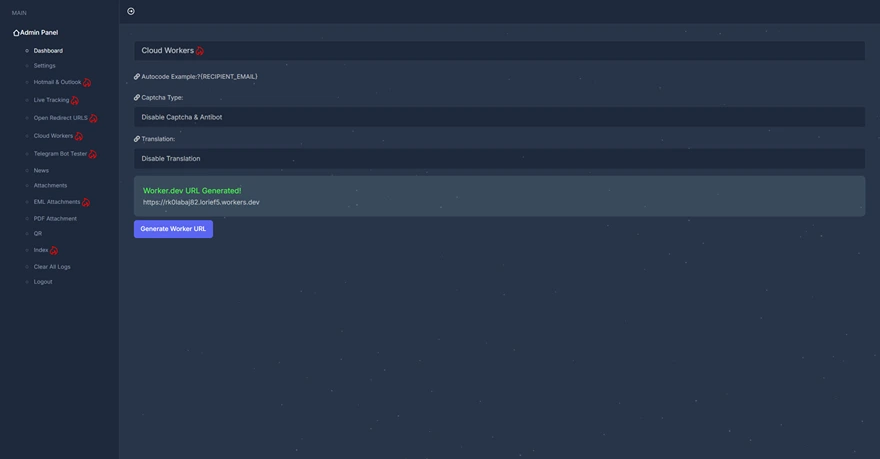Click the circled arrow icon in the top bar
This screenshot has height=459, width=880.
tap(131, 11)
